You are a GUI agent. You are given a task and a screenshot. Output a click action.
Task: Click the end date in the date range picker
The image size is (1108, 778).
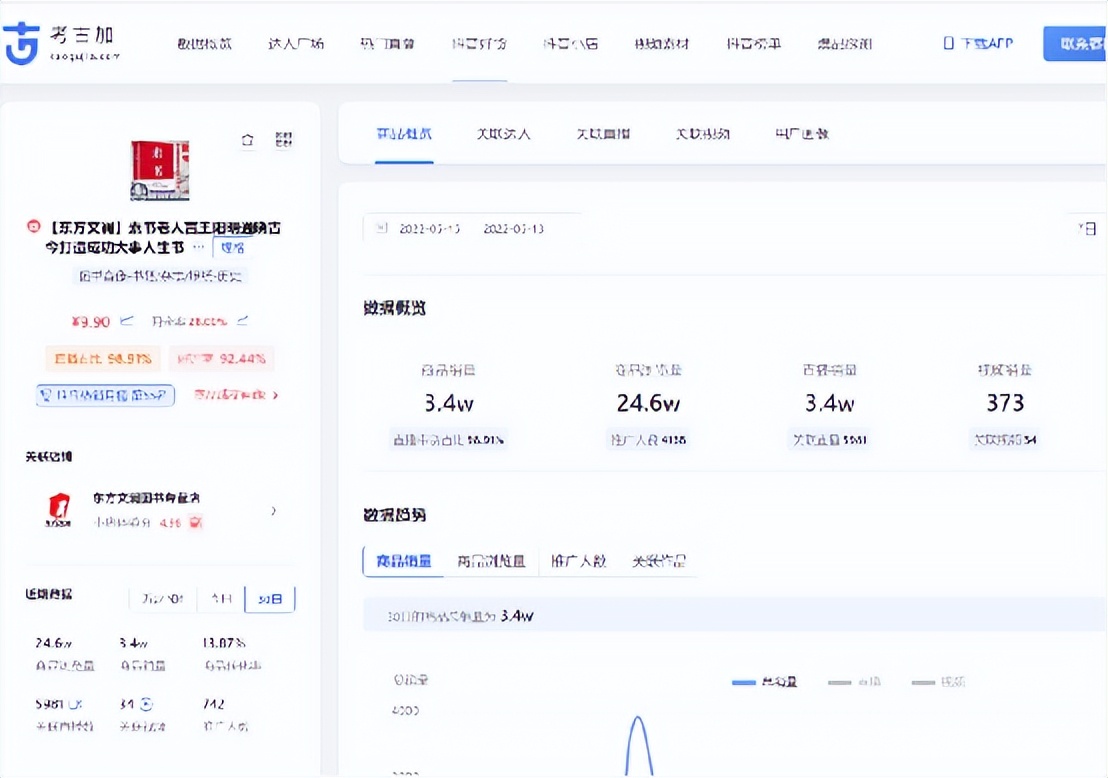pyautogui.click(x=514, y=229)
